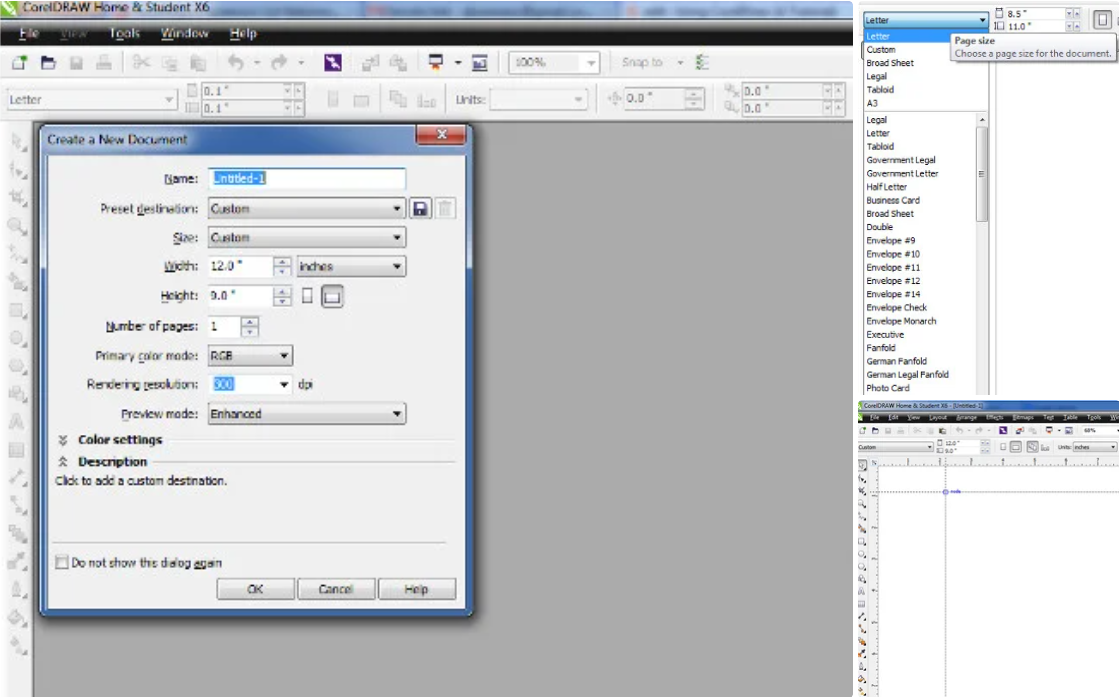This screenshot has height=697, width=1119.
Task: Click the purple Import icon in toolbar
Action: tap(333, 62)
